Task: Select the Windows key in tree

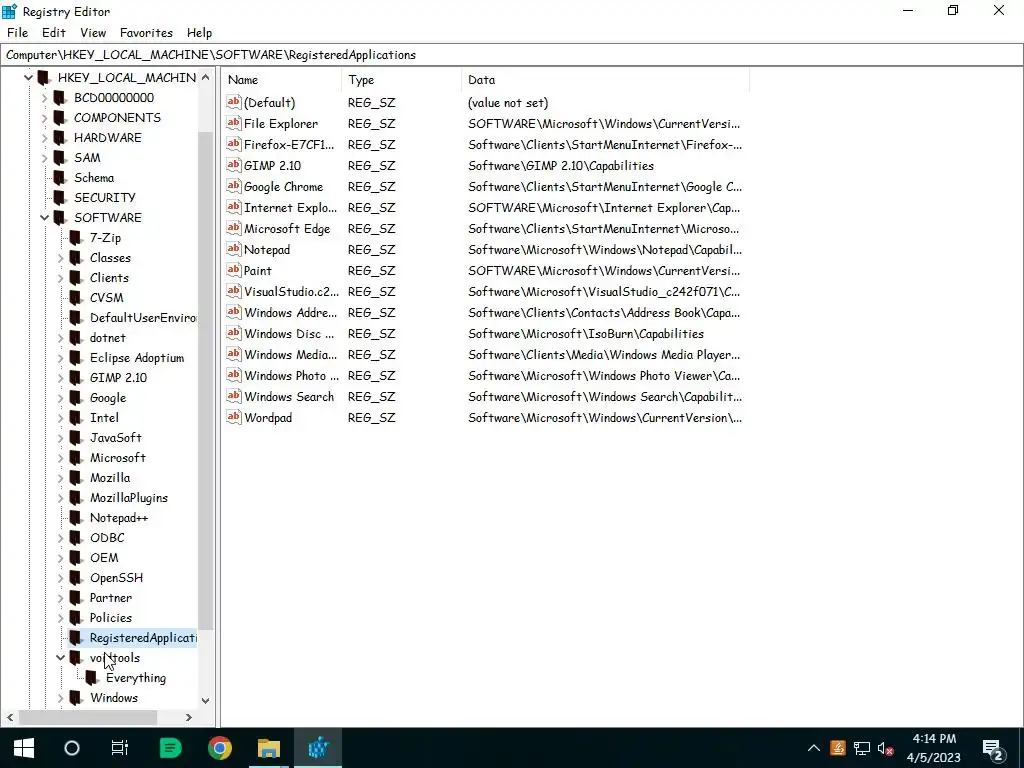Action: 114,698
